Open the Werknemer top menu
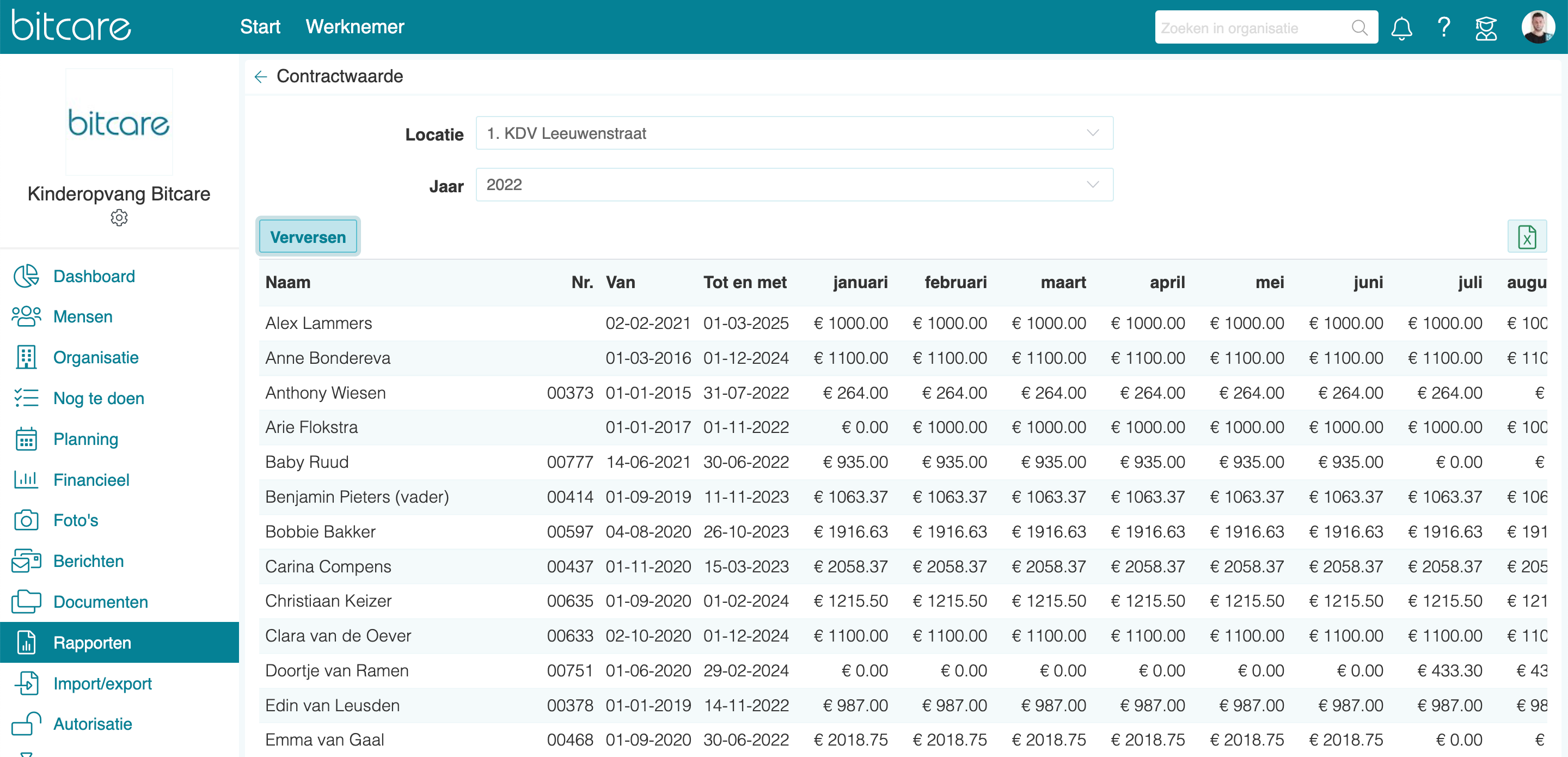Viewport: 1568px width, 757px height. coord(355,27)
